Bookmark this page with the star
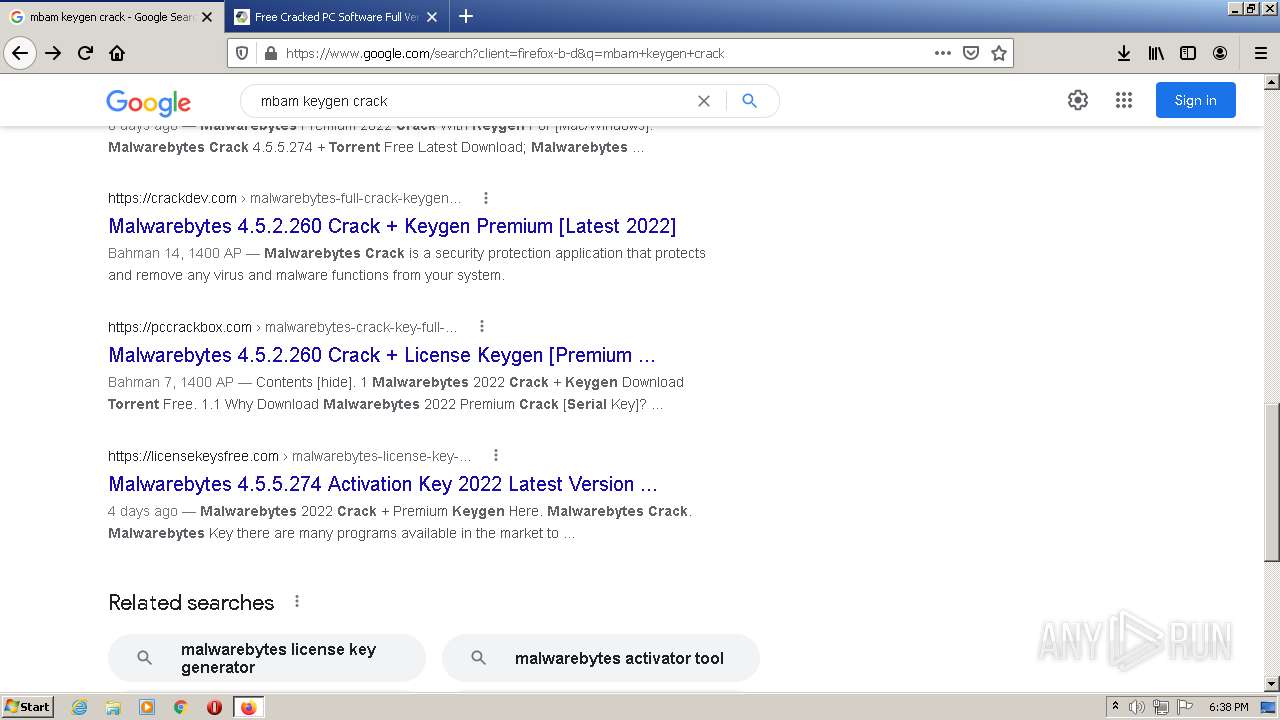 [x=999, y=53]
